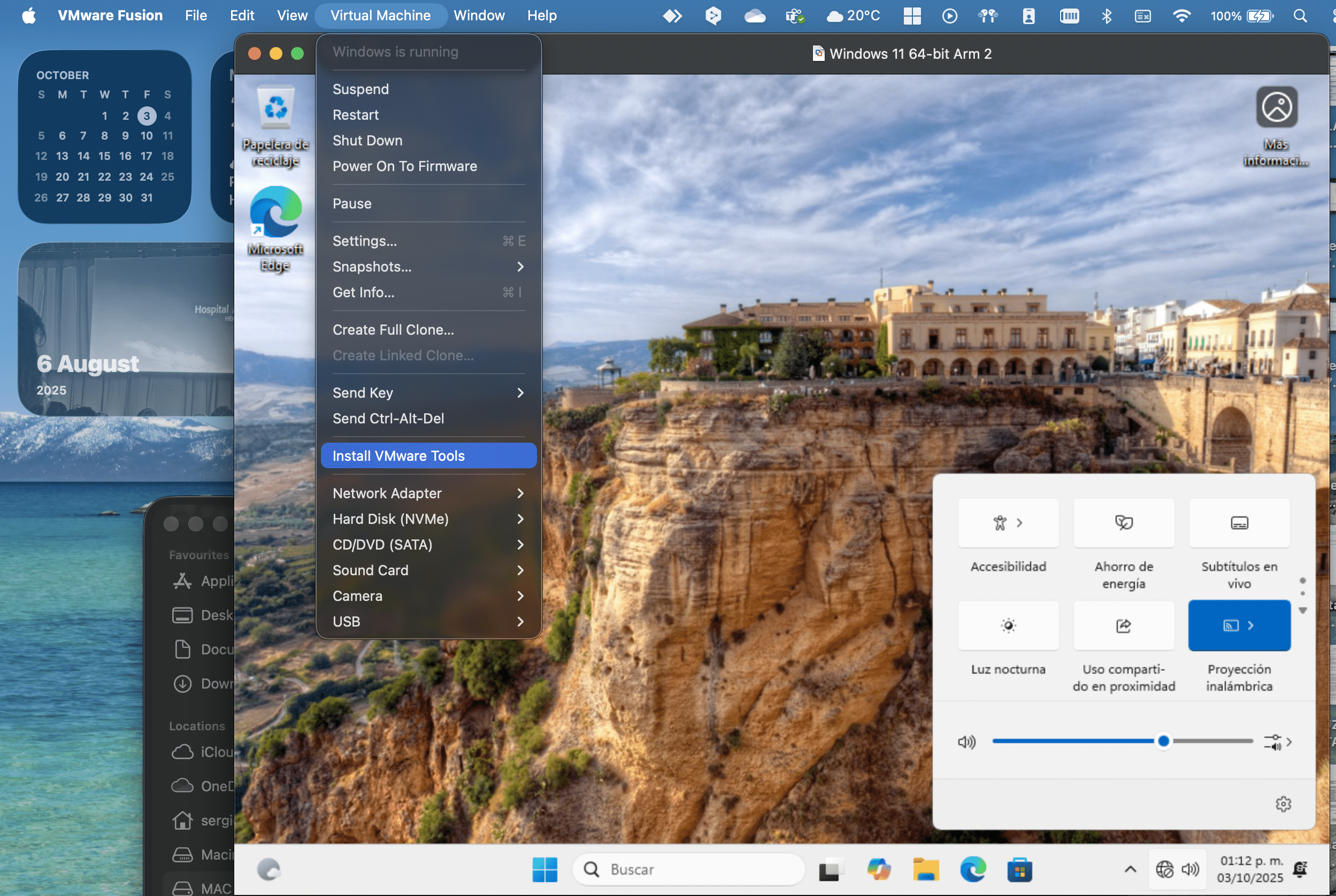Open quick settings with the gear icon
Image resolution: width=1336 pixels, height=896 pixels.
1284,804
